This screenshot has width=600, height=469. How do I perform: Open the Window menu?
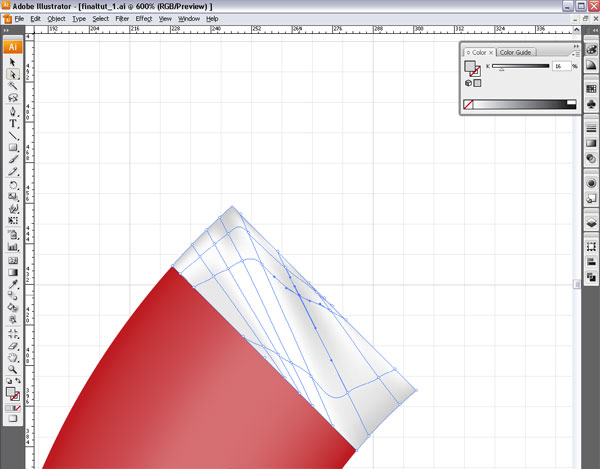(x=189, y=19)
